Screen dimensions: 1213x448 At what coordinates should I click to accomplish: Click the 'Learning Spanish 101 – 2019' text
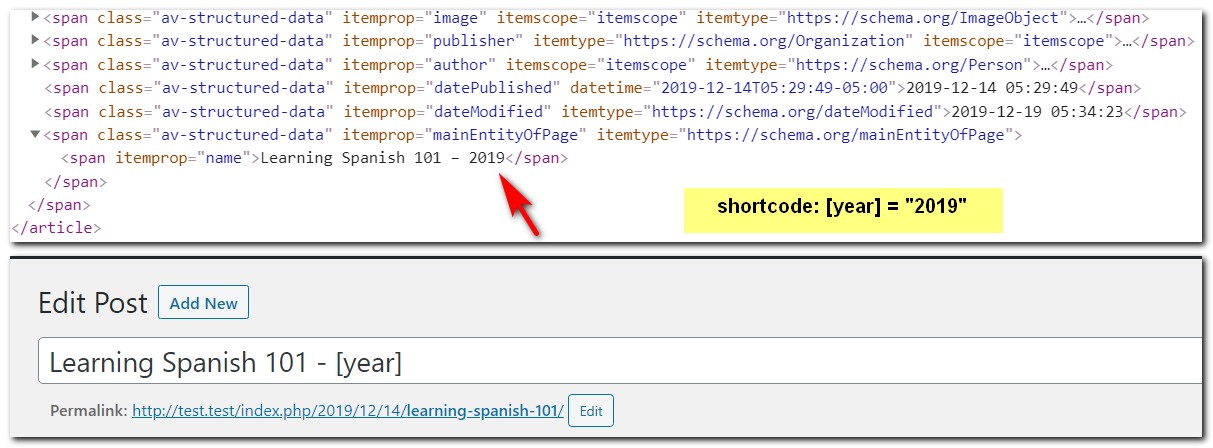(382, 158)
